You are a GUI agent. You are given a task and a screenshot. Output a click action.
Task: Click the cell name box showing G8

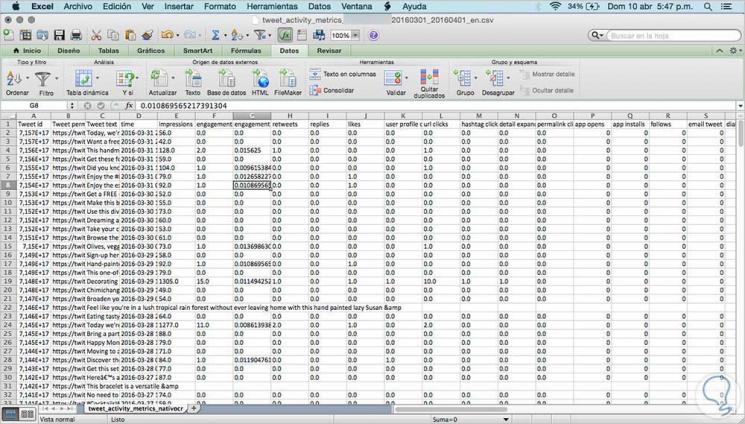coord(34,106)
